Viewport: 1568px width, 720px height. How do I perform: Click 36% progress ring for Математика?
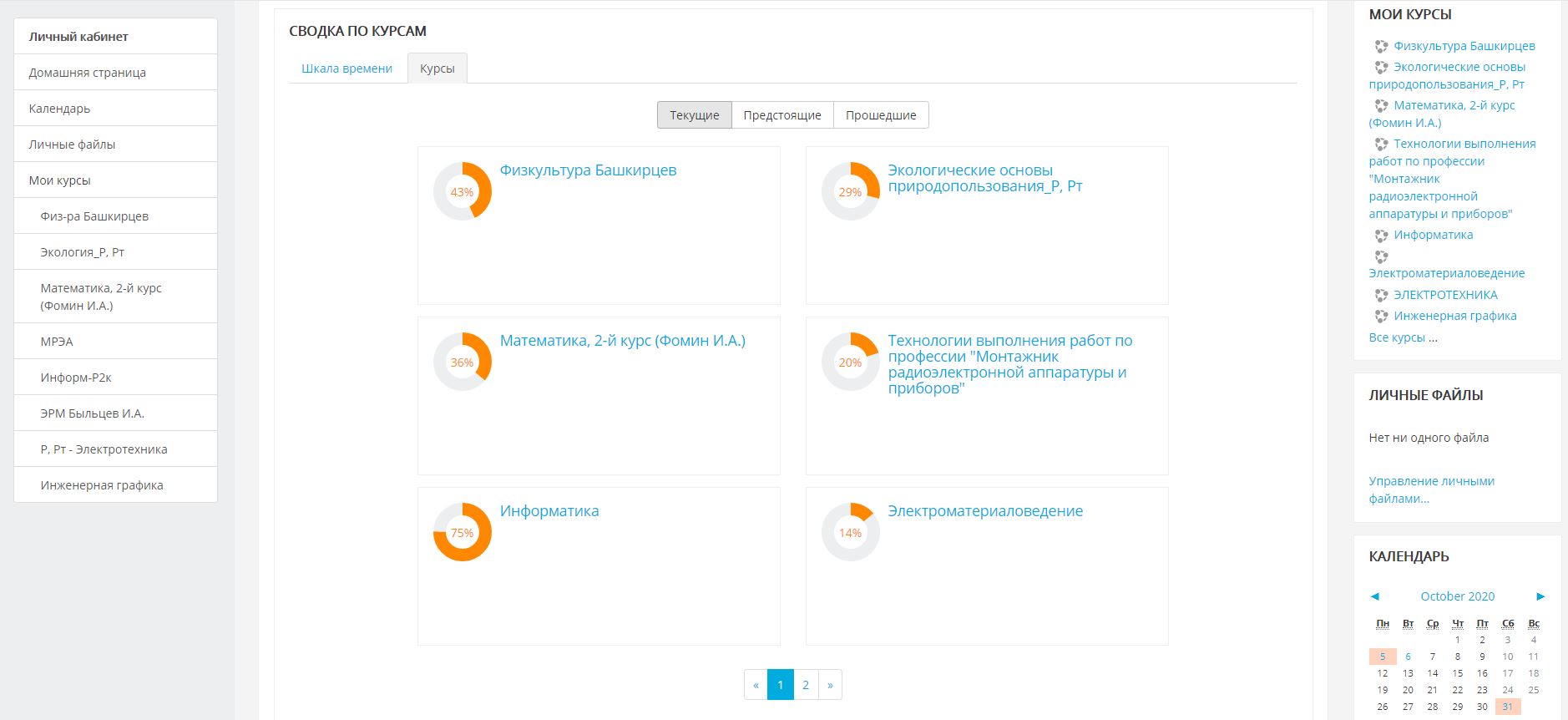tap(463, 362)
